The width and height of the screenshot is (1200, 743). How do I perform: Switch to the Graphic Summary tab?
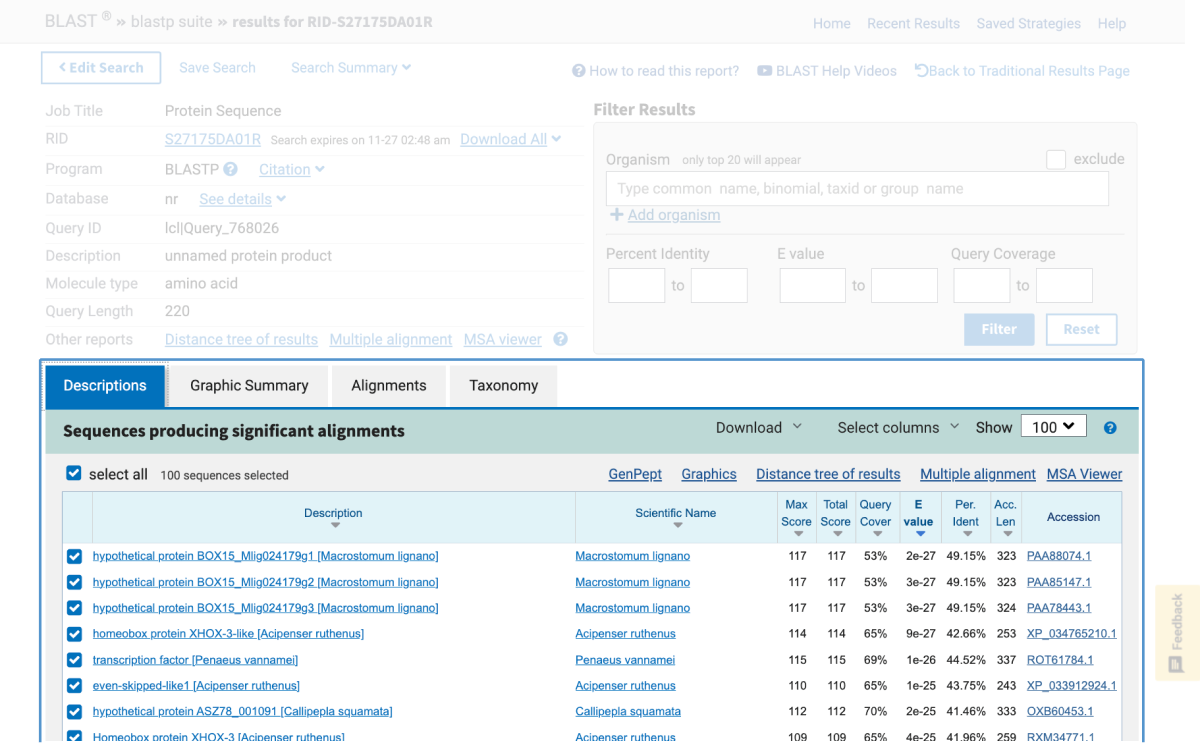[x=249, y=386]
